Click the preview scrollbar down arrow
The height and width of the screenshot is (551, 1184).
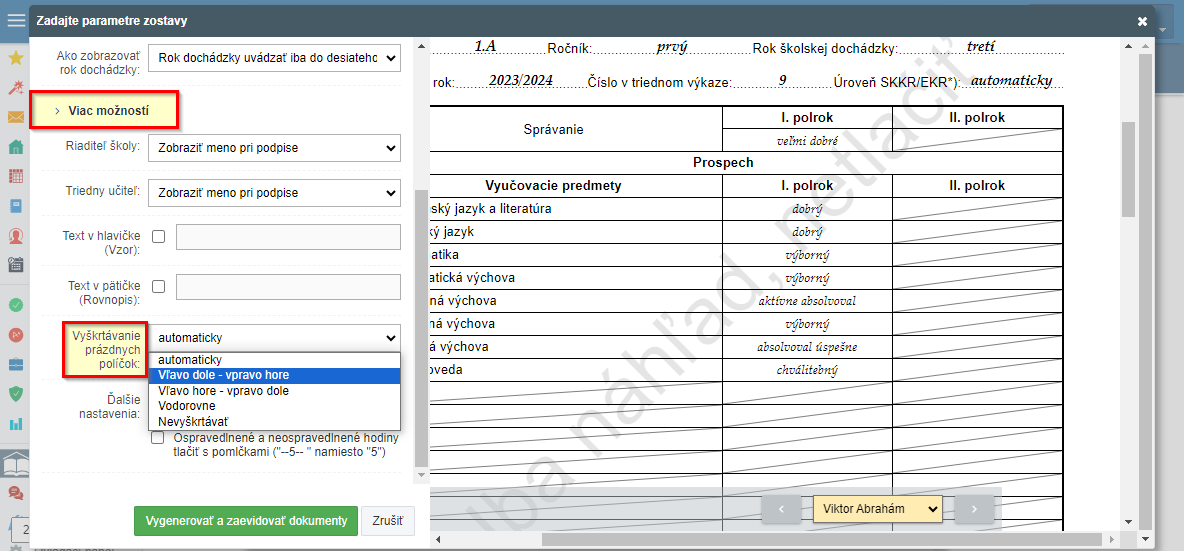click(1128, 522)
